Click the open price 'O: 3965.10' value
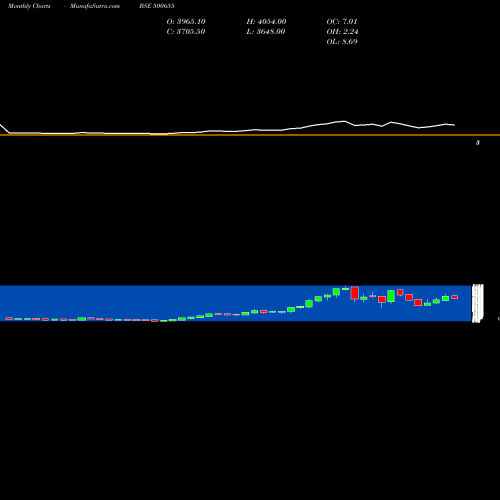The width and height of the screenshot is (500, 500). [x=186, y=22]
